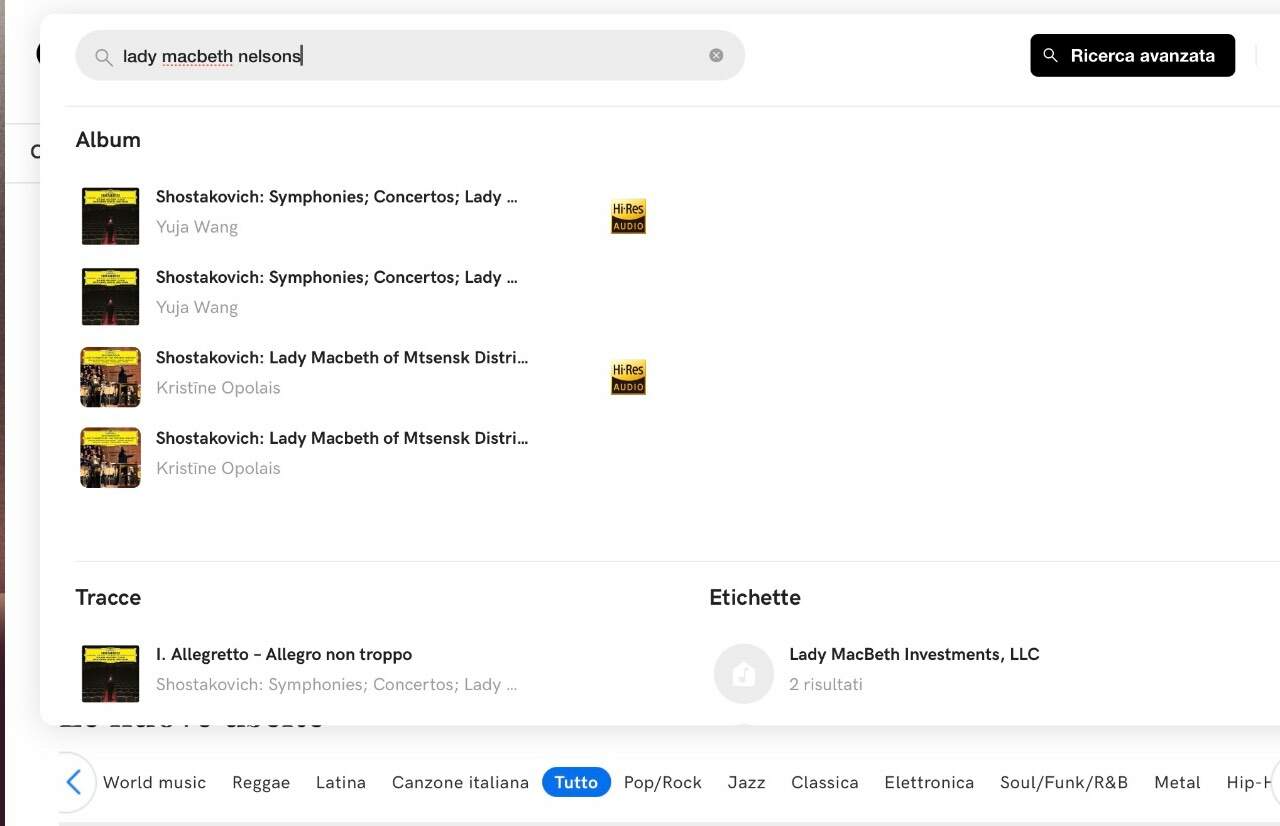Select the Jazz genre tab
This screenshot has width=1280, height=826.
[x=746, y=782]
